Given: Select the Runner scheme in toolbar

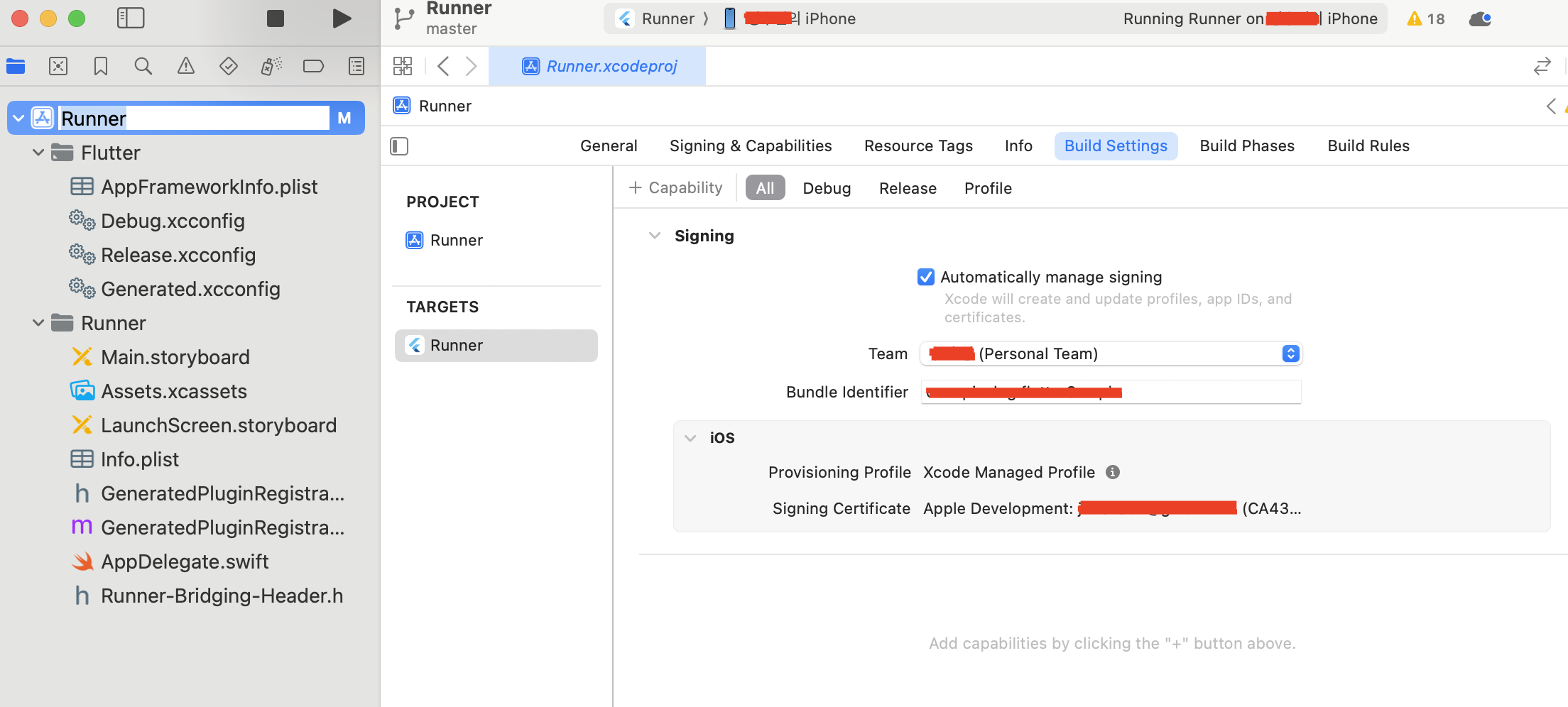Looking at the screenshot, I should coord(657,19).
